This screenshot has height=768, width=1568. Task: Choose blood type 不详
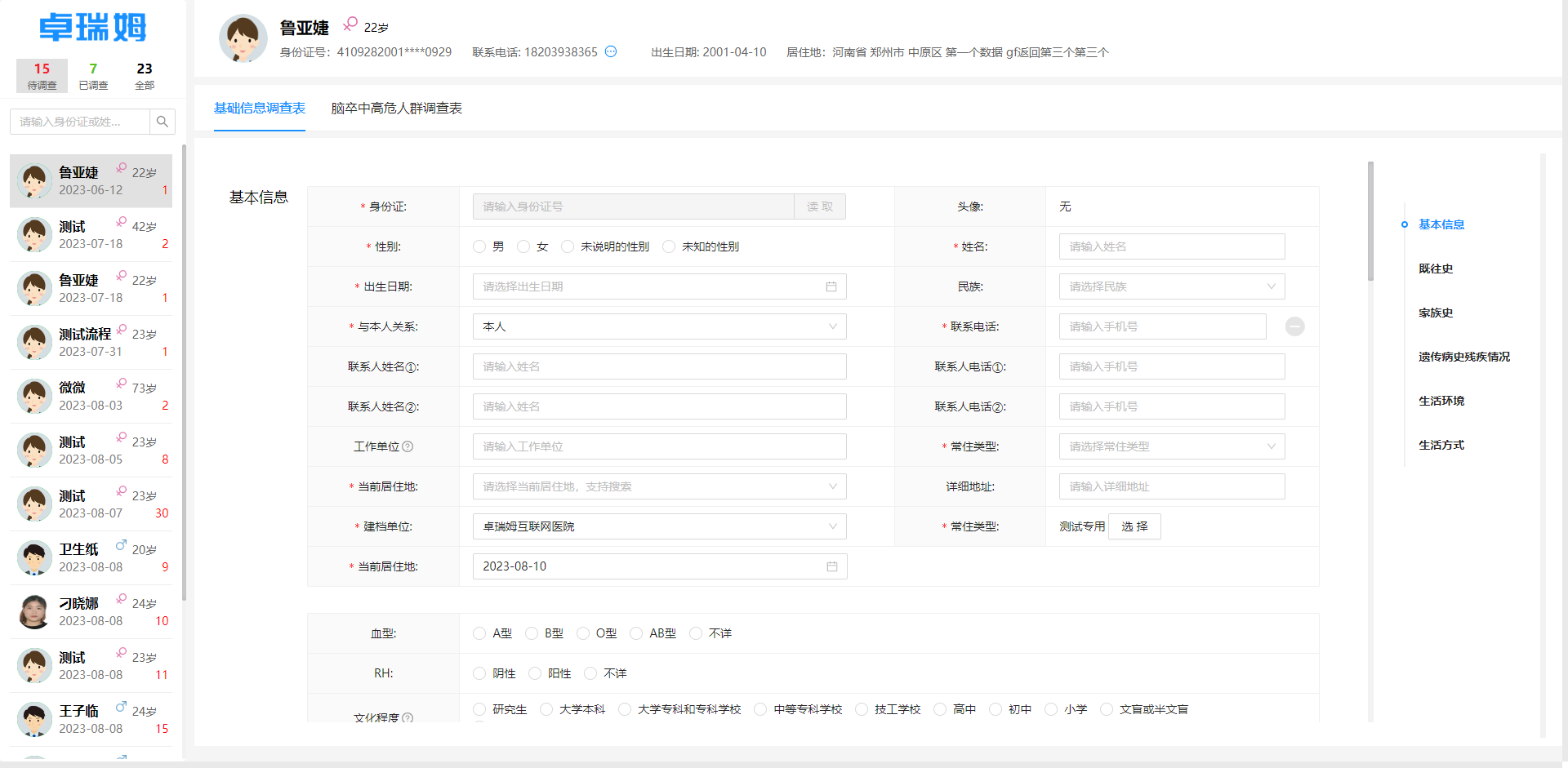pos(696,633)
